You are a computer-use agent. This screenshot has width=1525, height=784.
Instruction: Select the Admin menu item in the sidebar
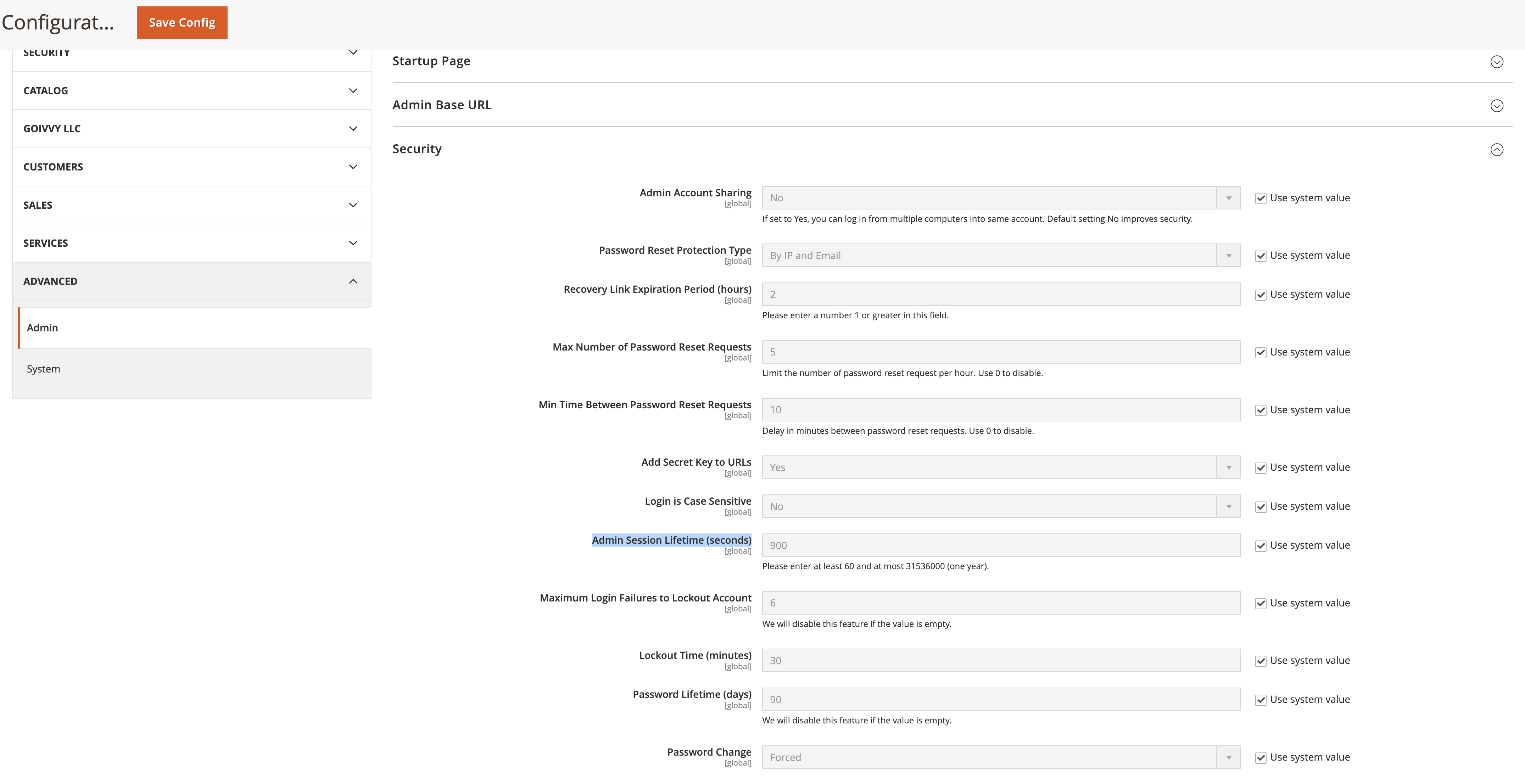[42, 328]
